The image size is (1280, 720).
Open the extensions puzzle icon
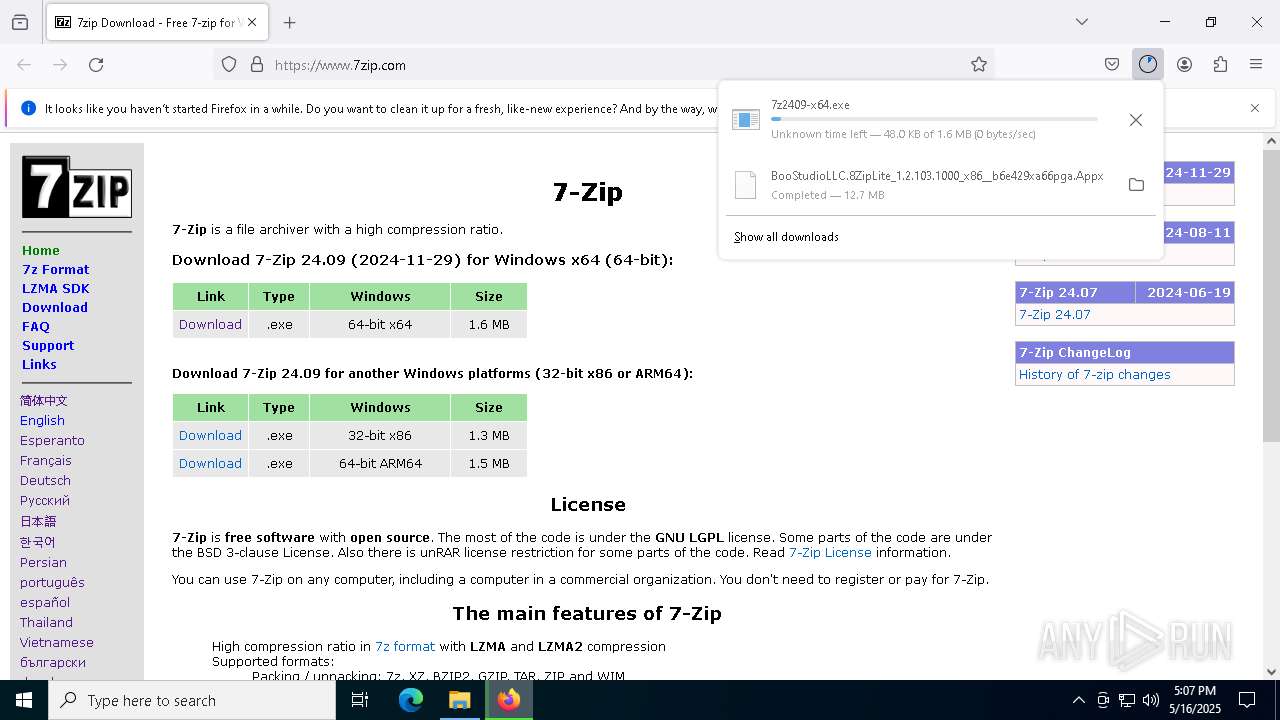tap(1220, 64)
